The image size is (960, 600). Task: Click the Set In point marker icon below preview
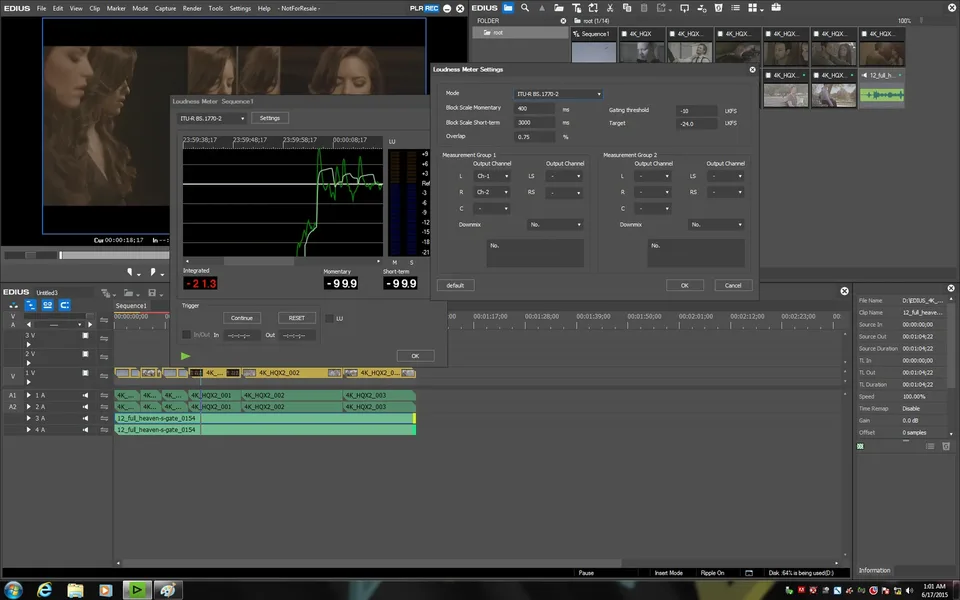130,272
